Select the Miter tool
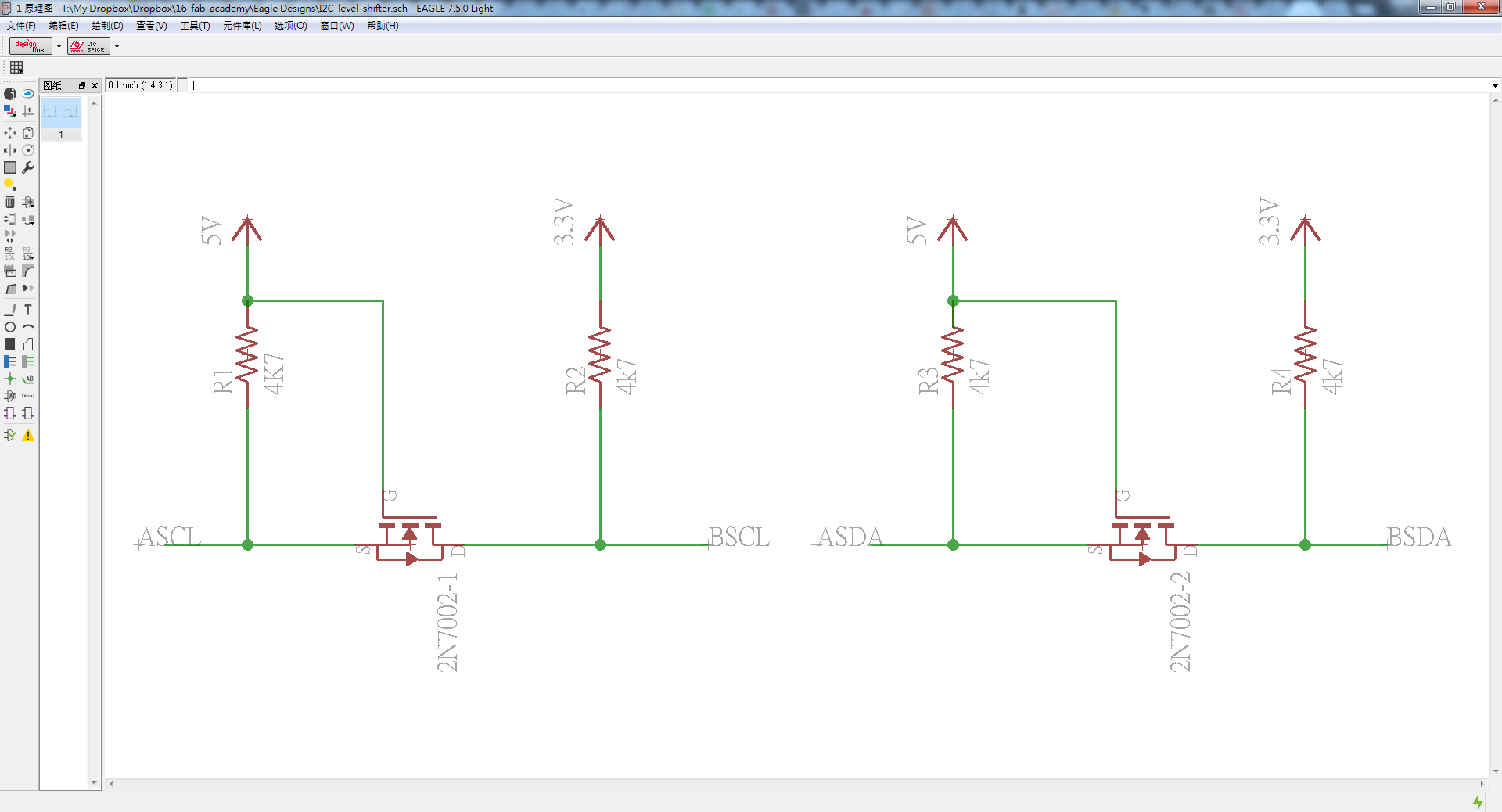1502x812 pixels. pyautogui.click(x=28, y=271)
